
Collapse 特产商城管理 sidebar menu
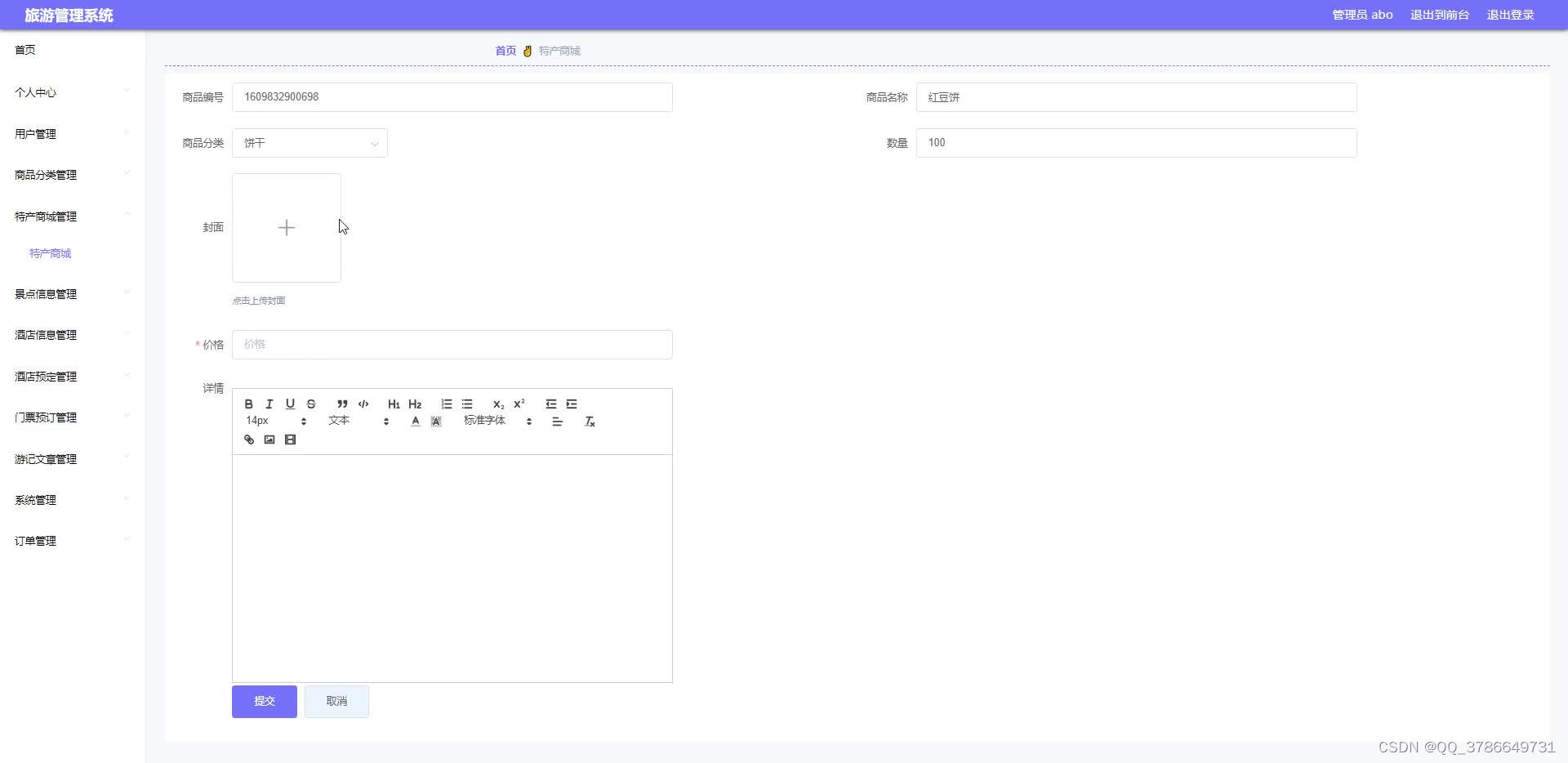click(72, 216)
